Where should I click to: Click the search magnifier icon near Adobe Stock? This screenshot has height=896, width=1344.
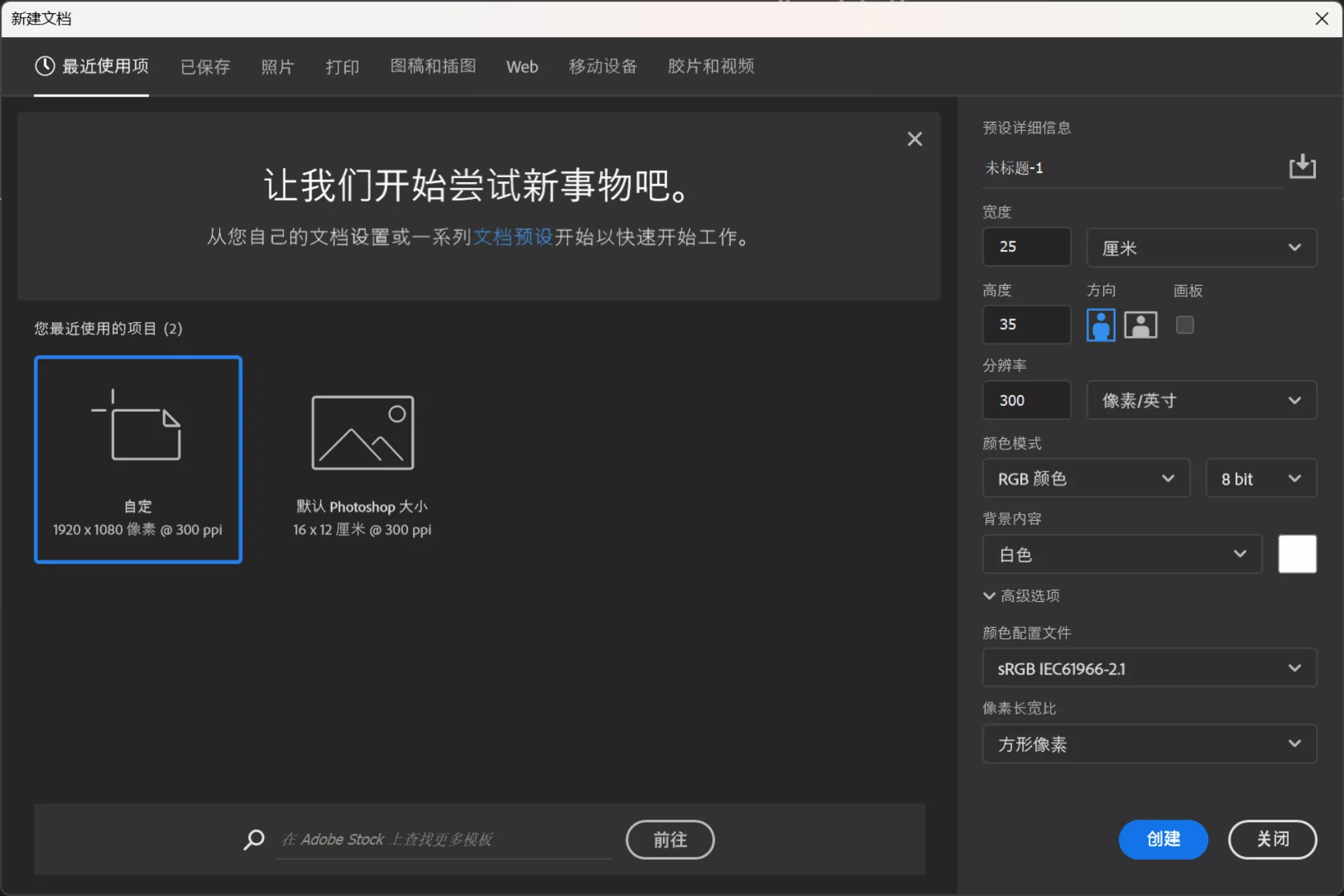coord(253,839)
